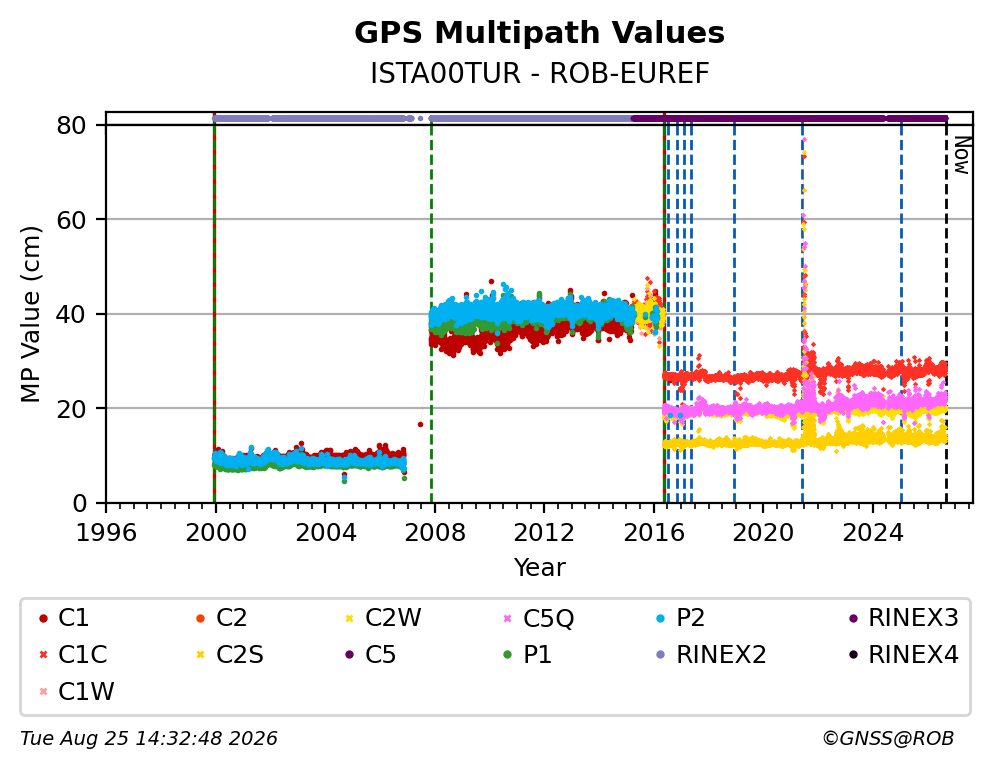Click the 2016 tick label on year axis
The image size is (992, 769).
pyautogui.click(x=654, y=533)
